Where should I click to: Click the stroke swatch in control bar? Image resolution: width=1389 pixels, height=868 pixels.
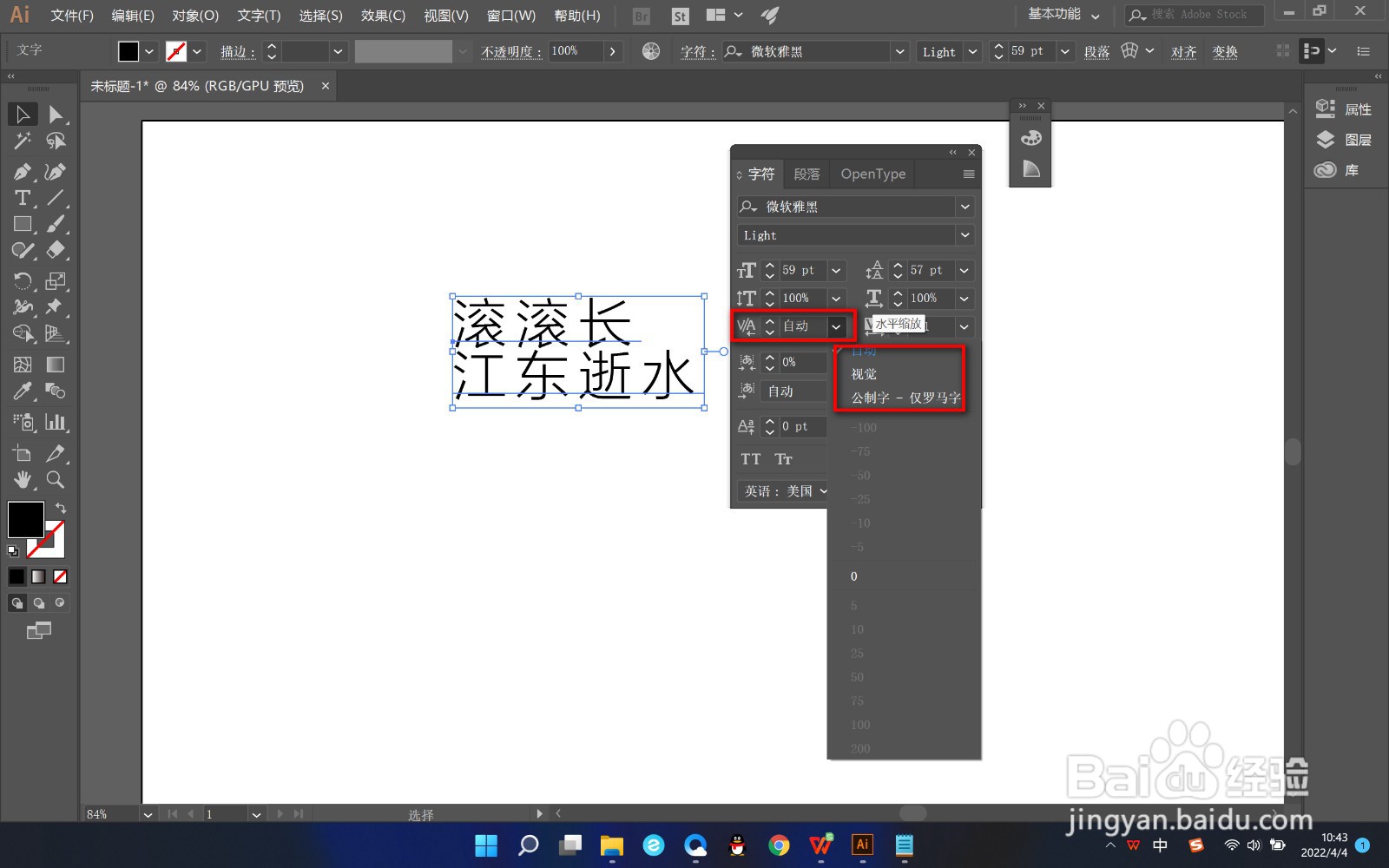[x=176, y=51]
